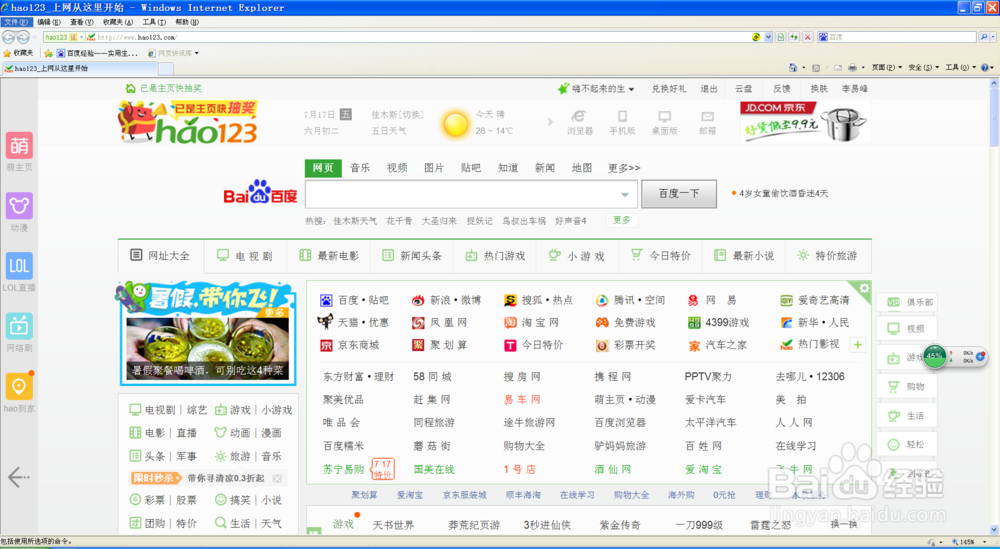
Task: Click the 手机版 phone icon
Action: pyautogui.click(x=622, y=116)
